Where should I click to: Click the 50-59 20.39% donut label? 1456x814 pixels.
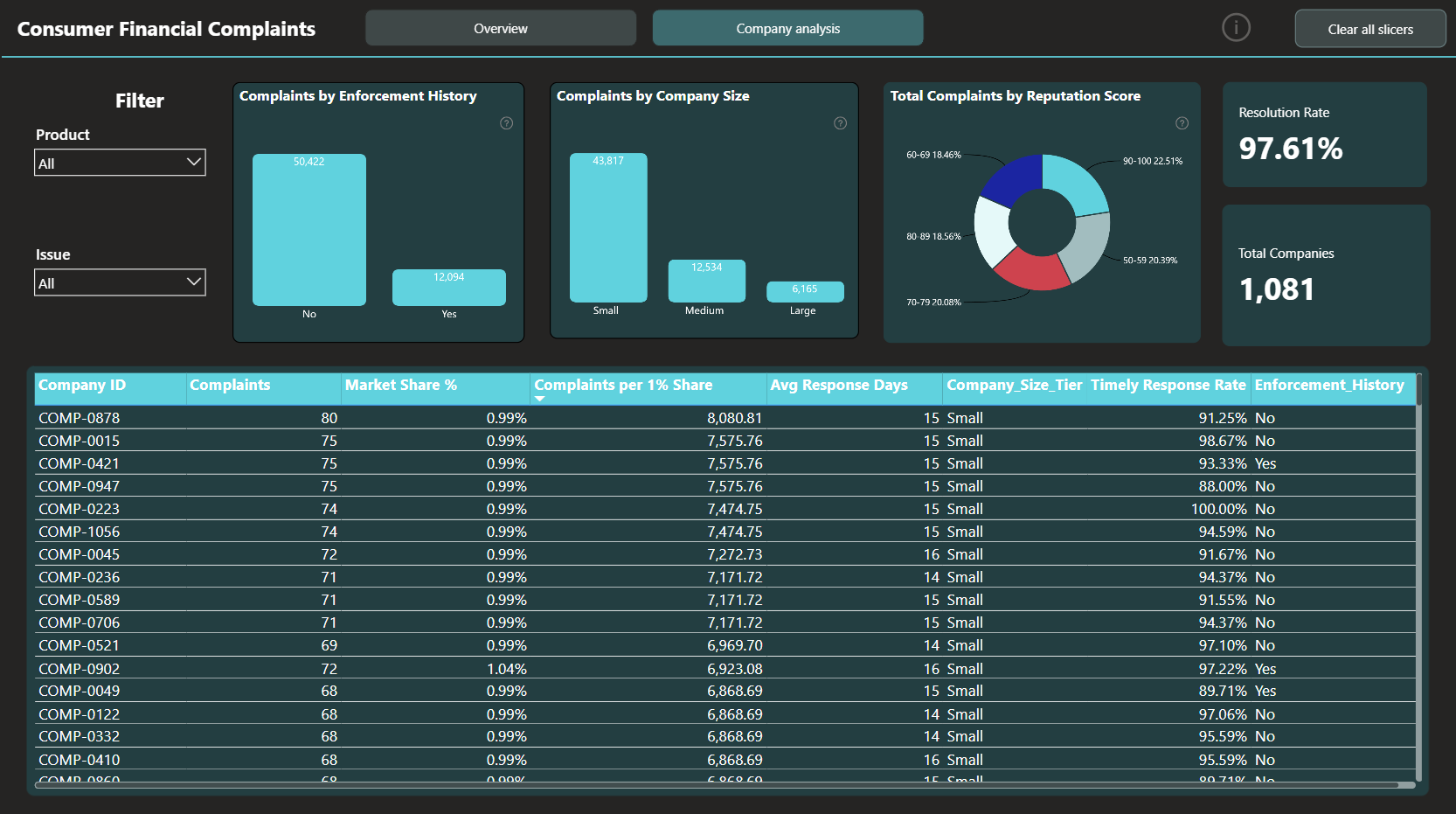pyautogui.click(x=1150, y=261)
